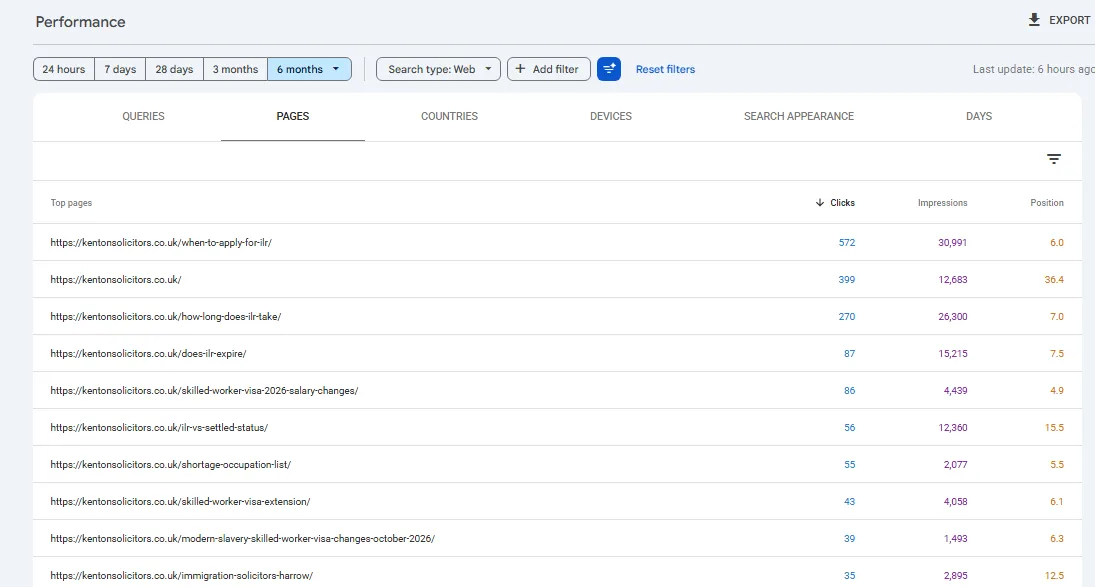The width and height of the screenshot is (1095, 587).
Task: Click the Last update: 6 hours ago text
Action: coord(1034,69)
